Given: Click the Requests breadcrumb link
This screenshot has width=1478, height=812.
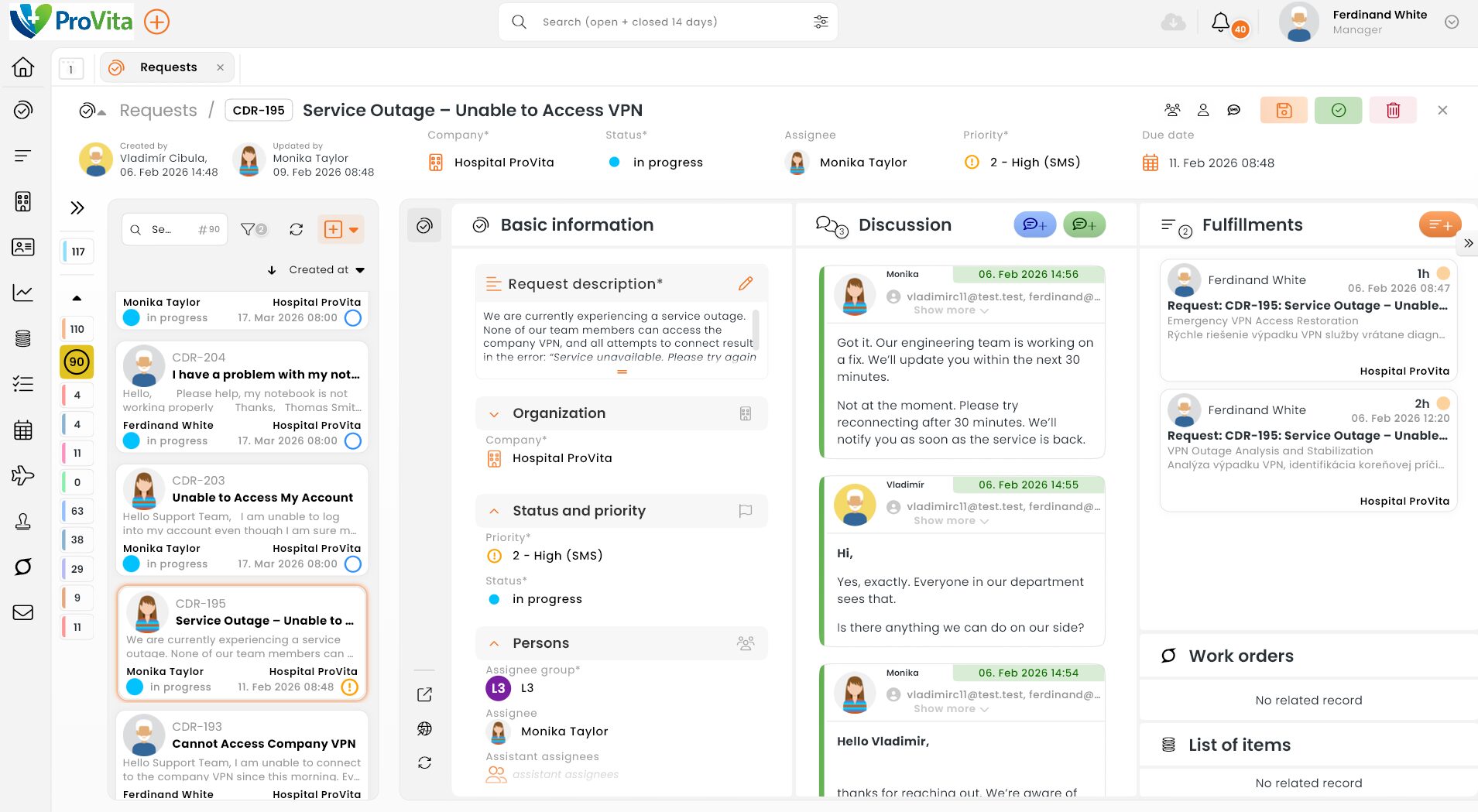Looking at the screenshot, I should click(x=158, y=111).
